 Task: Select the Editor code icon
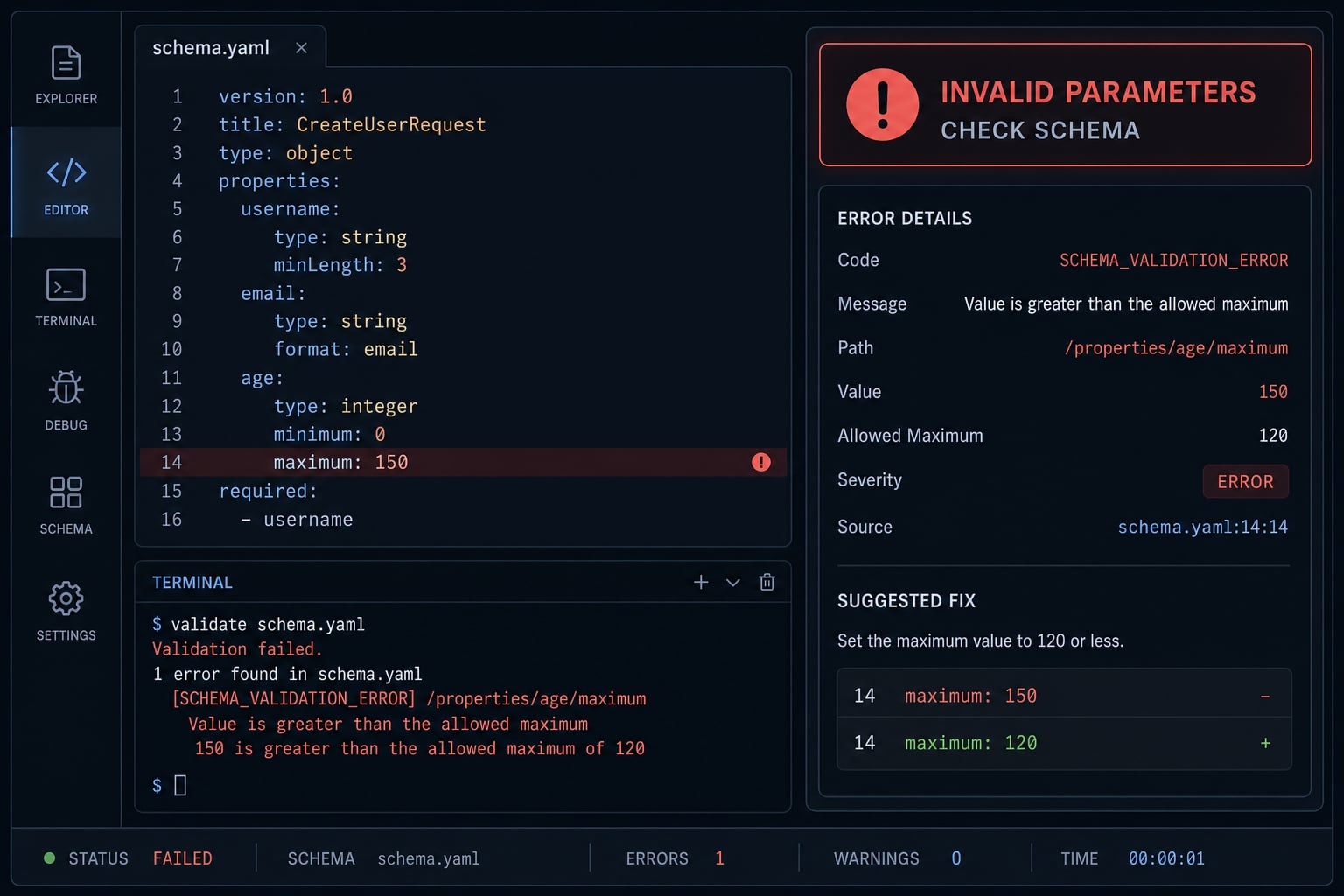[x=66, y=171]
